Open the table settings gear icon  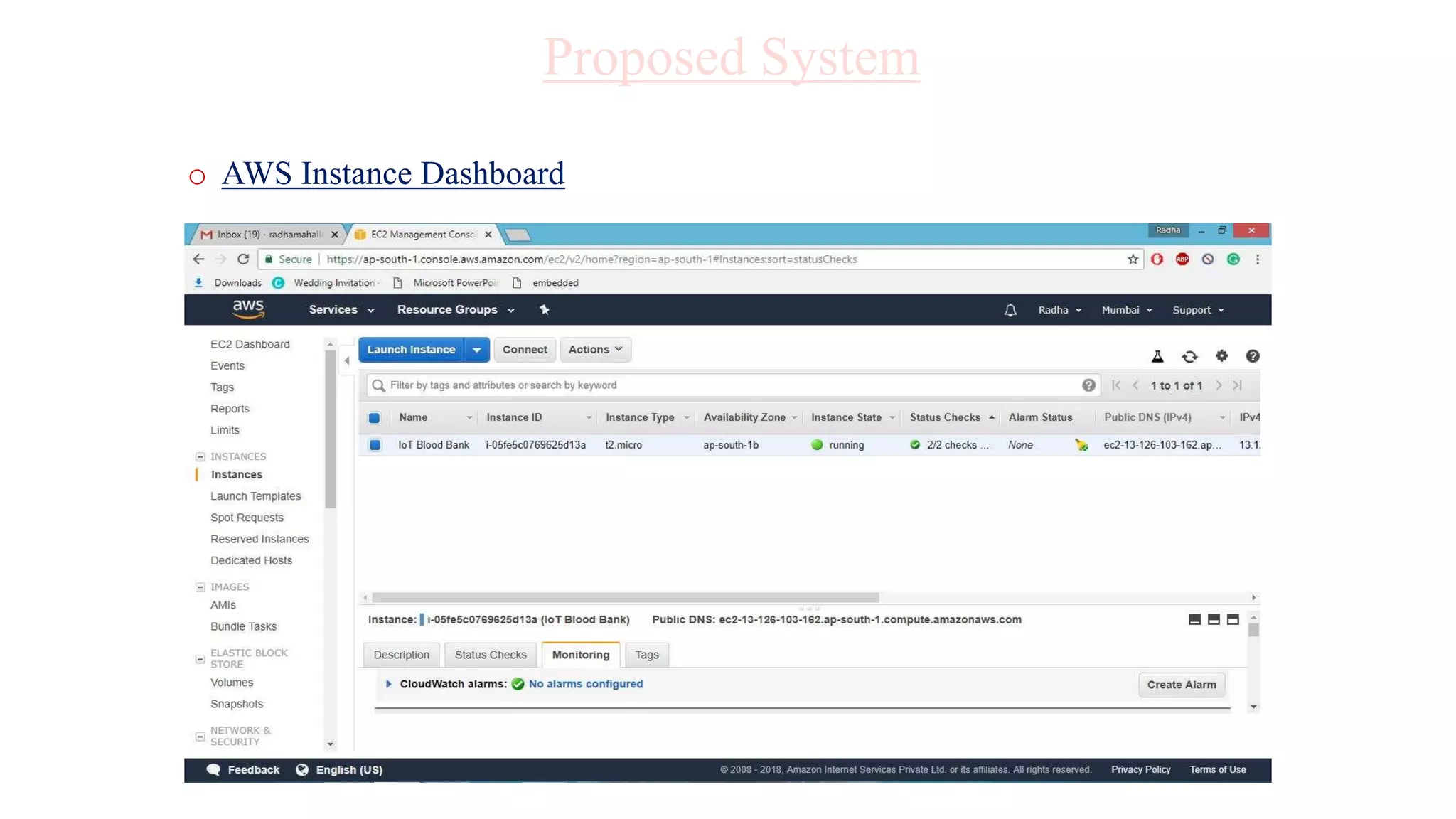click(x=1221, y=355)
